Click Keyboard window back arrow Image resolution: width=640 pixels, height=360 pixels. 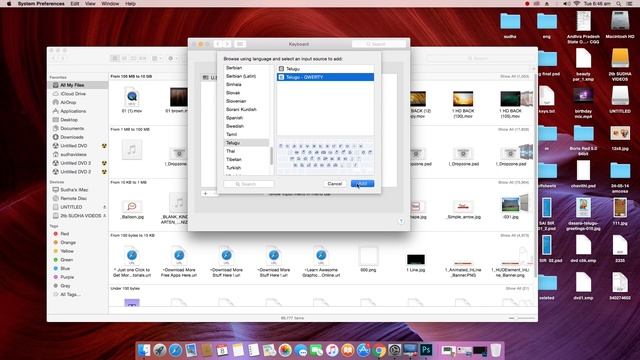(x=218, y=44)
